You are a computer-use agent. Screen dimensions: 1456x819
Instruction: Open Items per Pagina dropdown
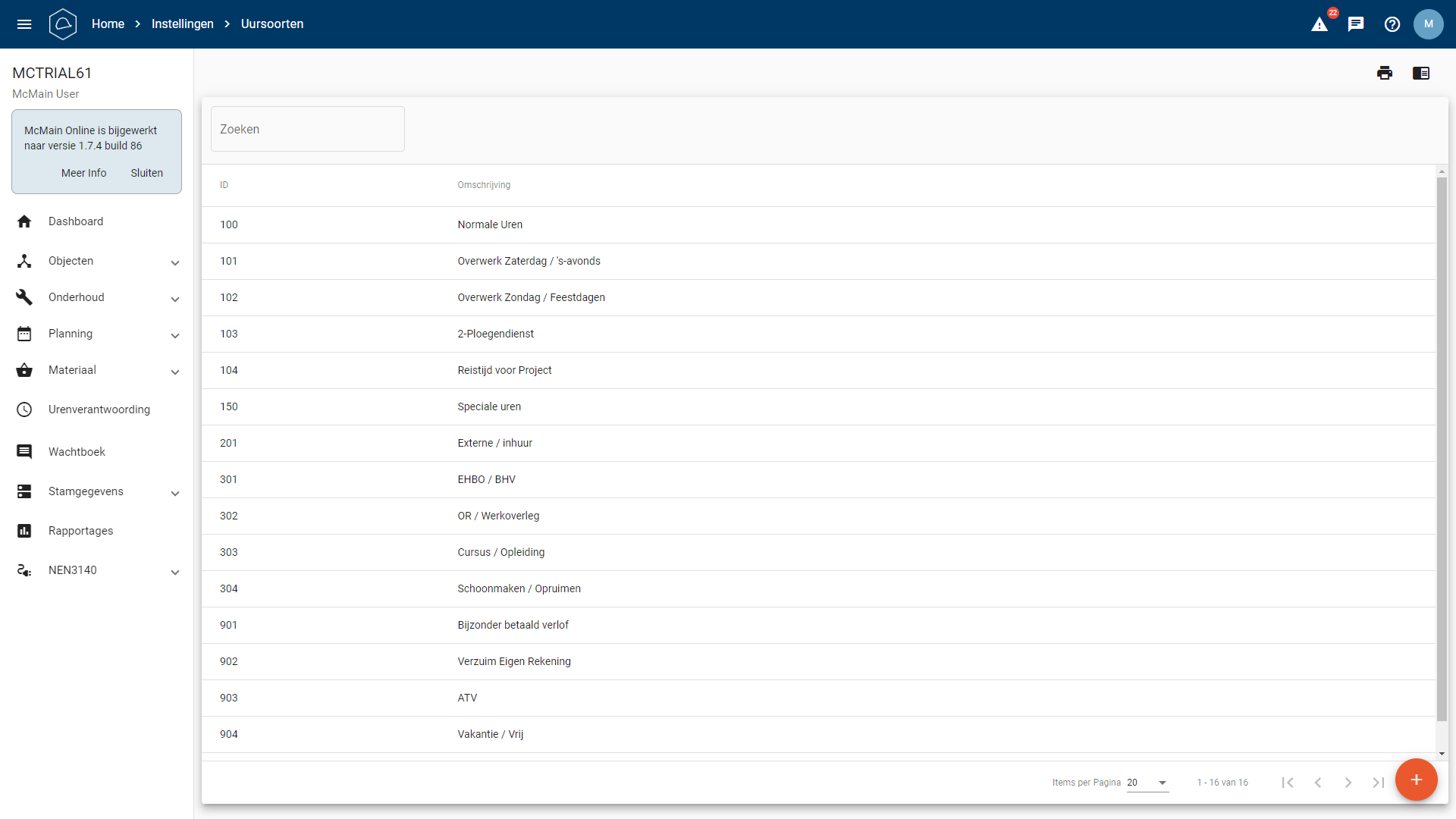(1147, 783)
